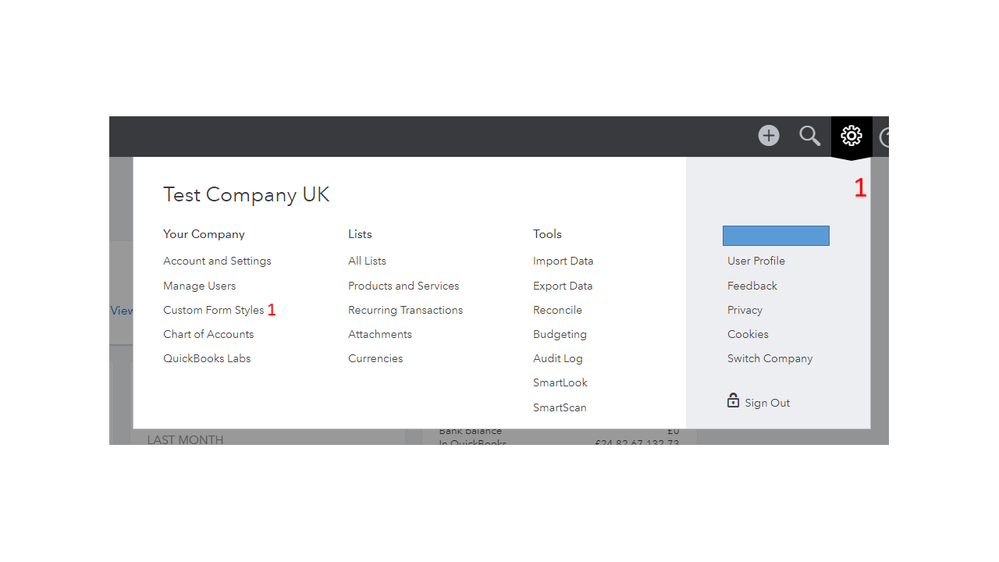Open Budgeting tool
The height and width of the screenshot is (562, 999).
[560, 335]
